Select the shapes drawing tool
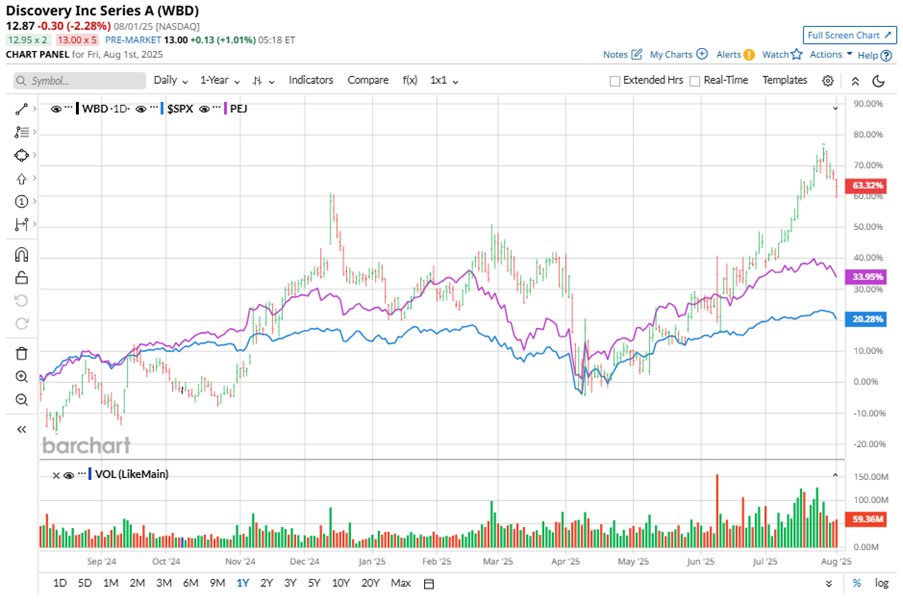The image size is (903, 603). [21, 155]
